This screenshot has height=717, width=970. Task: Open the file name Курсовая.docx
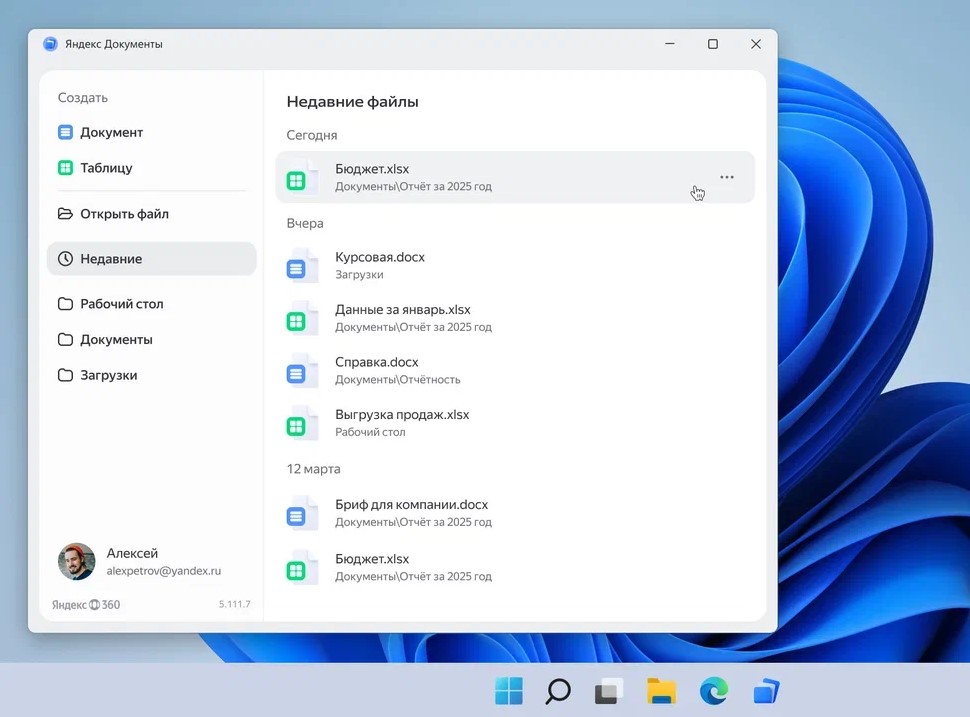pyautogui.click(x=380, y=257)
